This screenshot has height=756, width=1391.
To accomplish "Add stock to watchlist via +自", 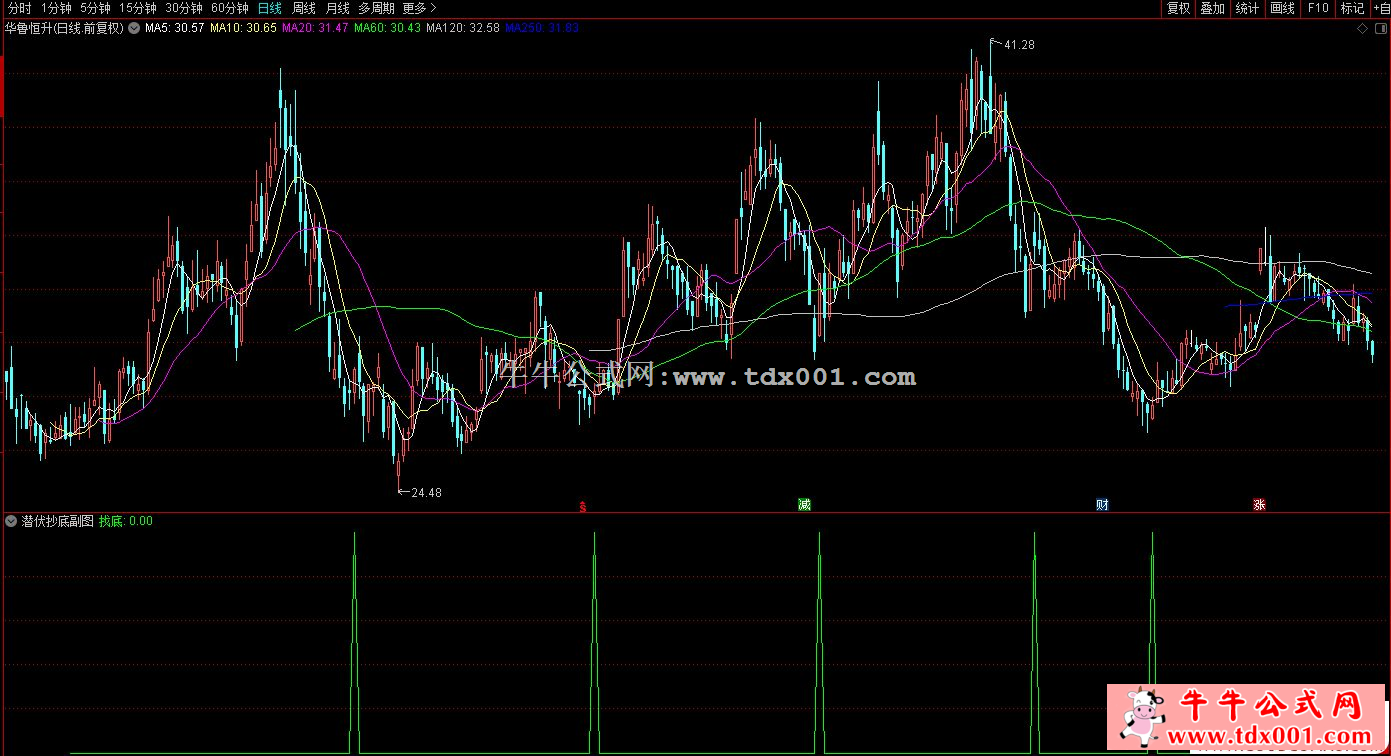I will pos(1381,8).
